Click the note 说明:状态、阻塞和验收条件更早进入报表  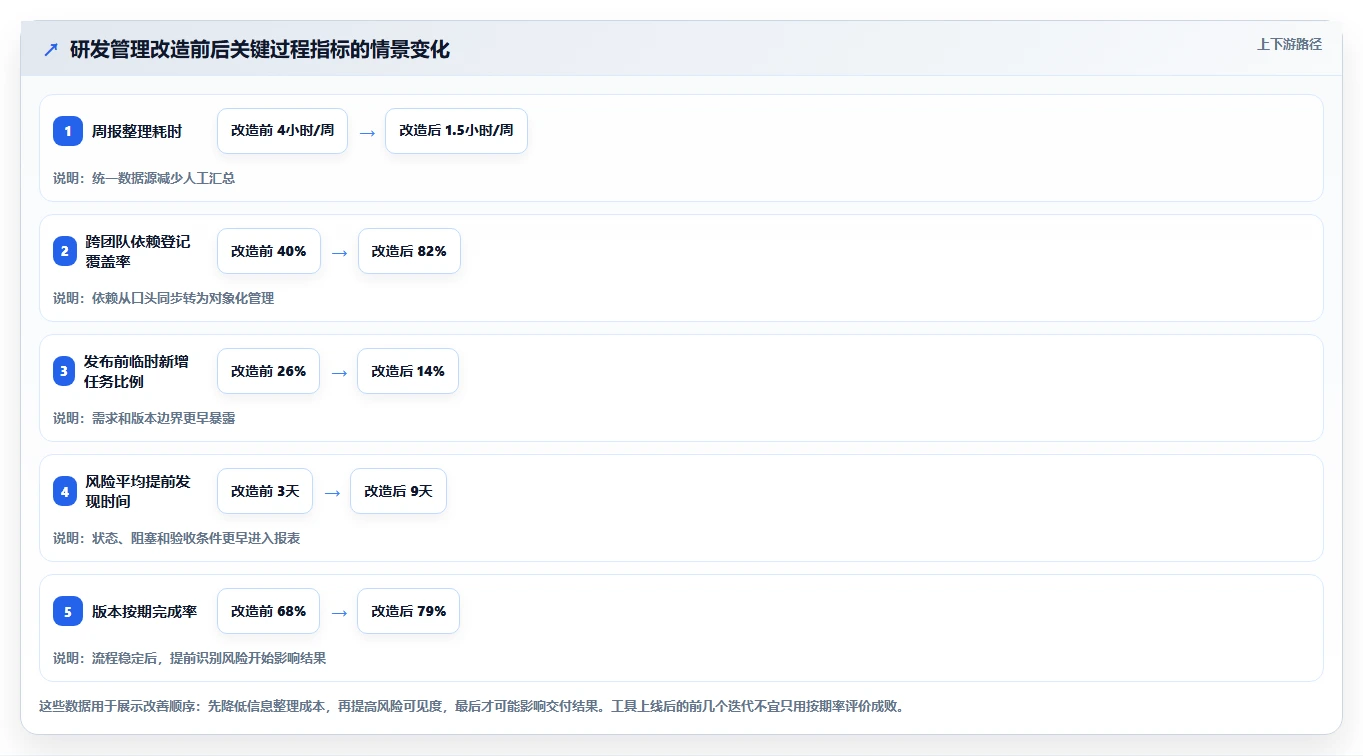[176, 538]
